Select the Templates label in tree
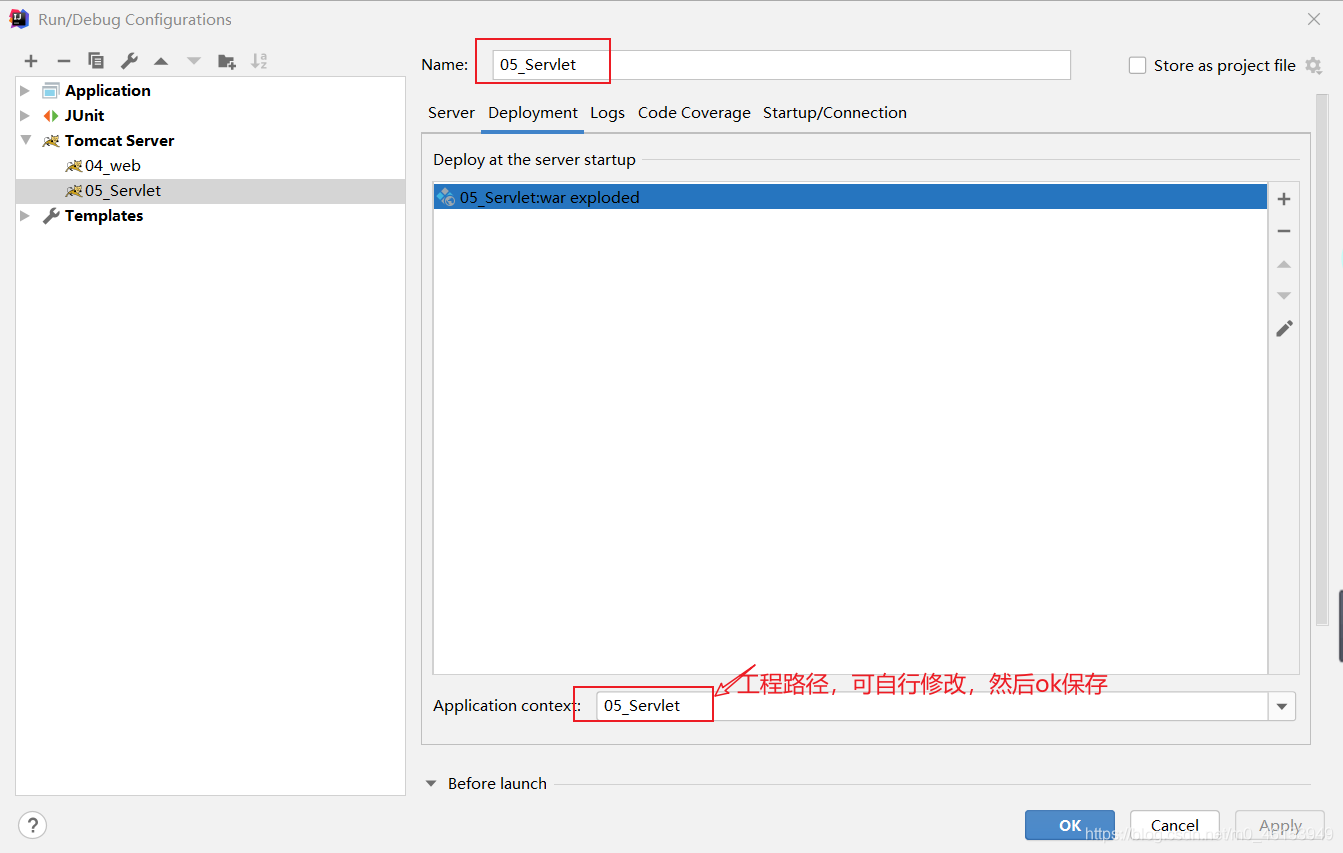1343x853 pixels. coord(104,216)
